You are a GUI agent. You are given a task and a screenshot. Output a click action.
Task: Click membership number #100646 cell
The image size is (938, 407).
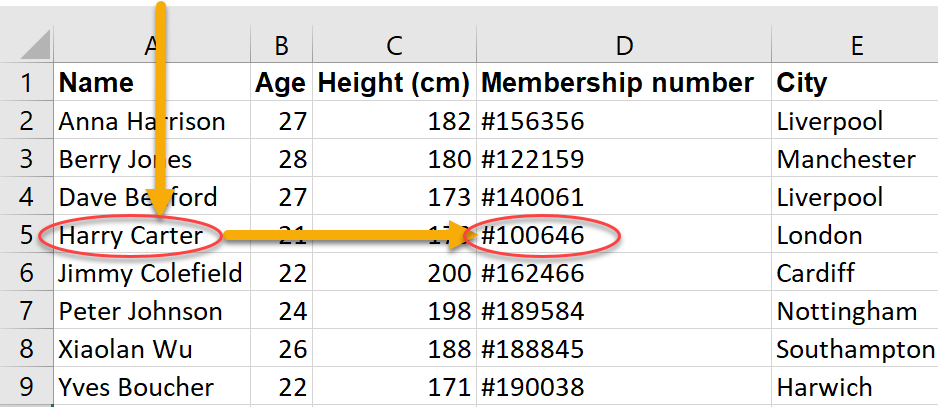(533, 236)
